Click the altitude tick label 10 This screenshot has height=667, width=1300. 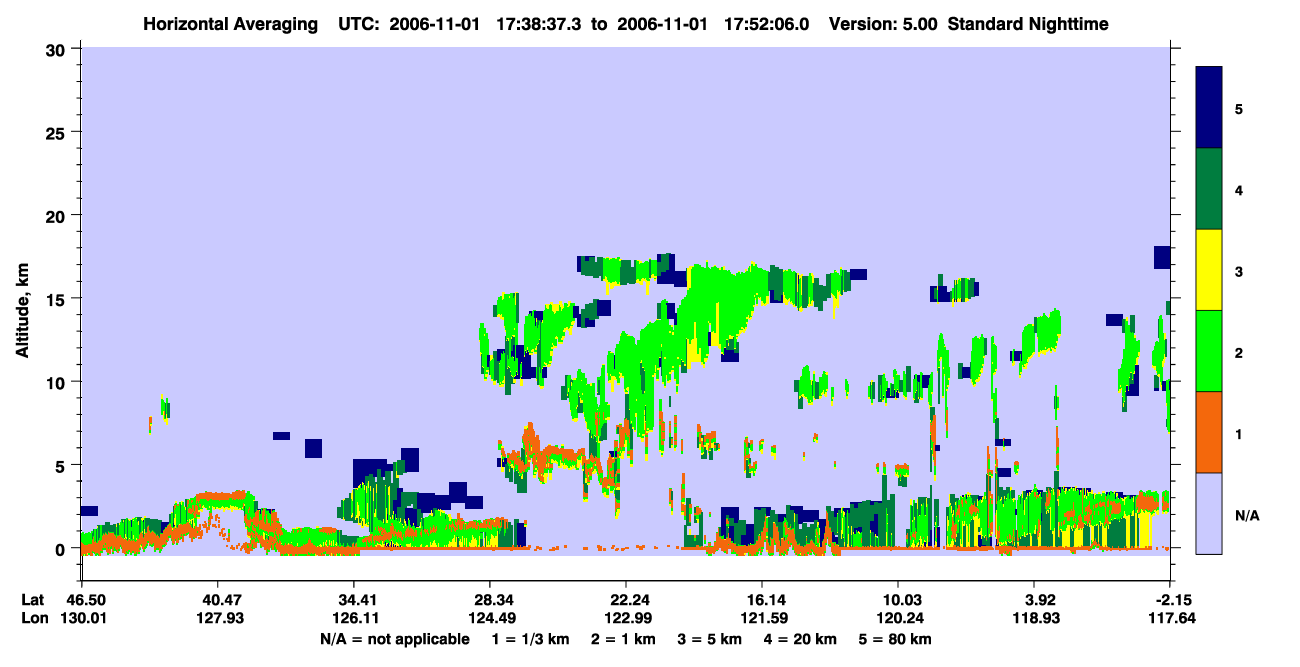pos(58,382)
